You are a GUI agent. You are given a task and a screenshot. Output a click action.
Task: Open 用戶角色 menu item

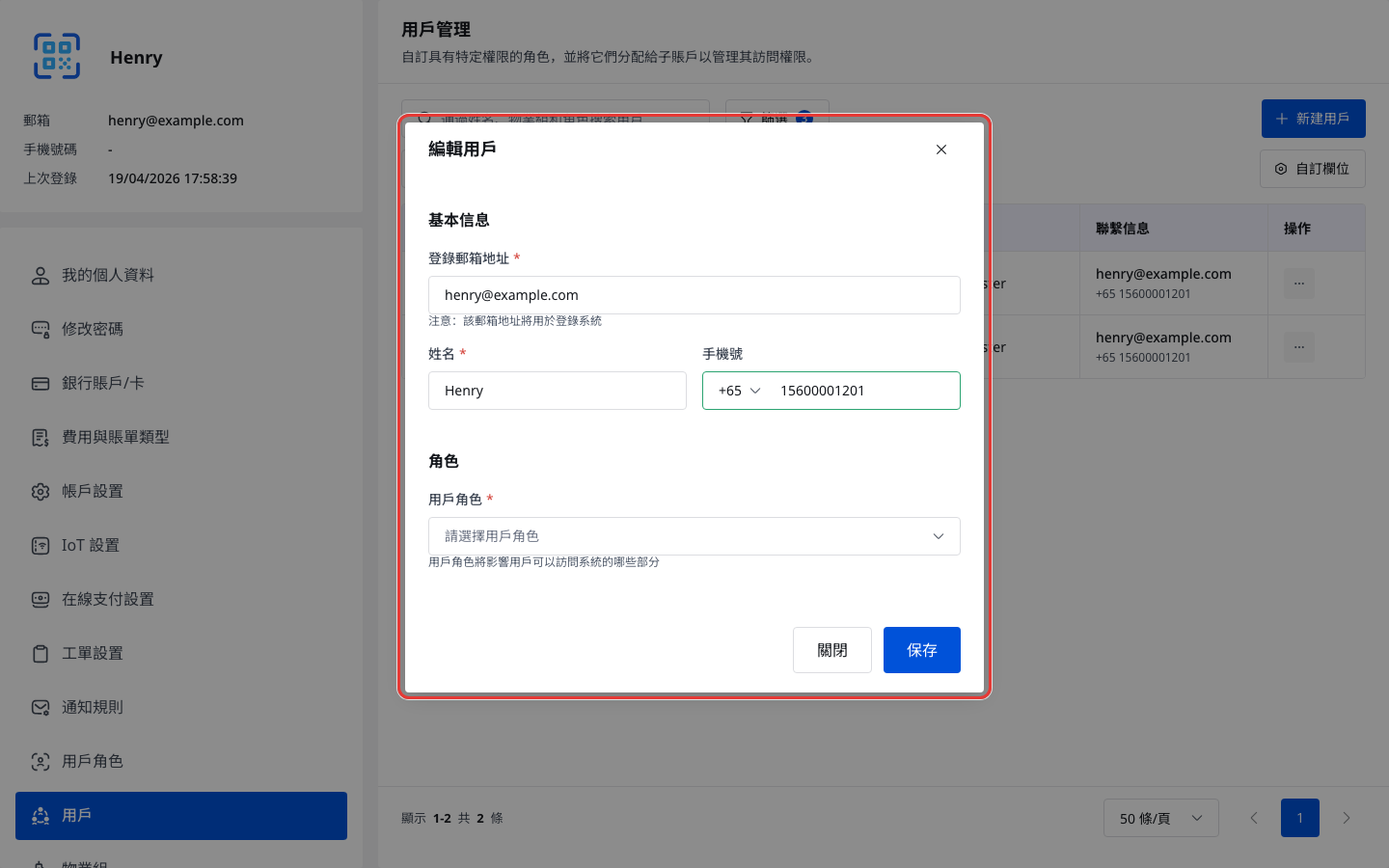(181, 762)
